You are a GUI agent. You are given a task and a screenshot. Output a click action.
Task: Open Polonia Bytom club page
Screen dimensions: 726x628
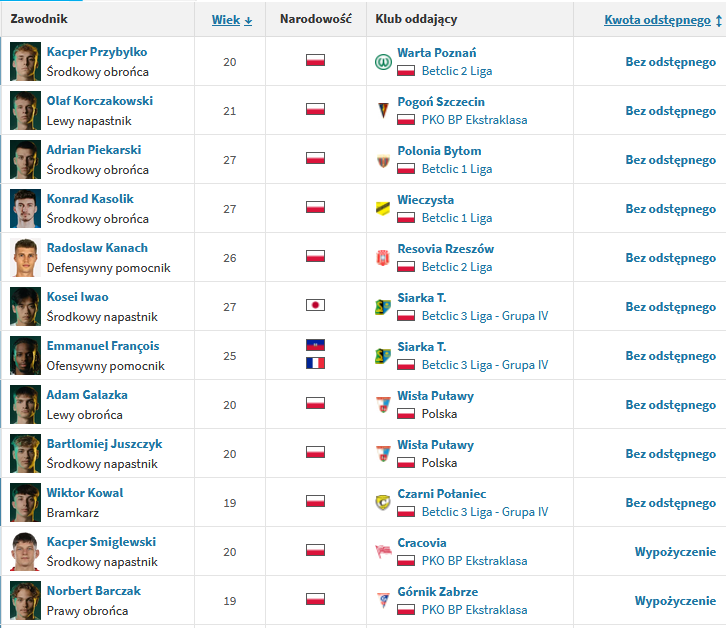click(x=439, y=151)
